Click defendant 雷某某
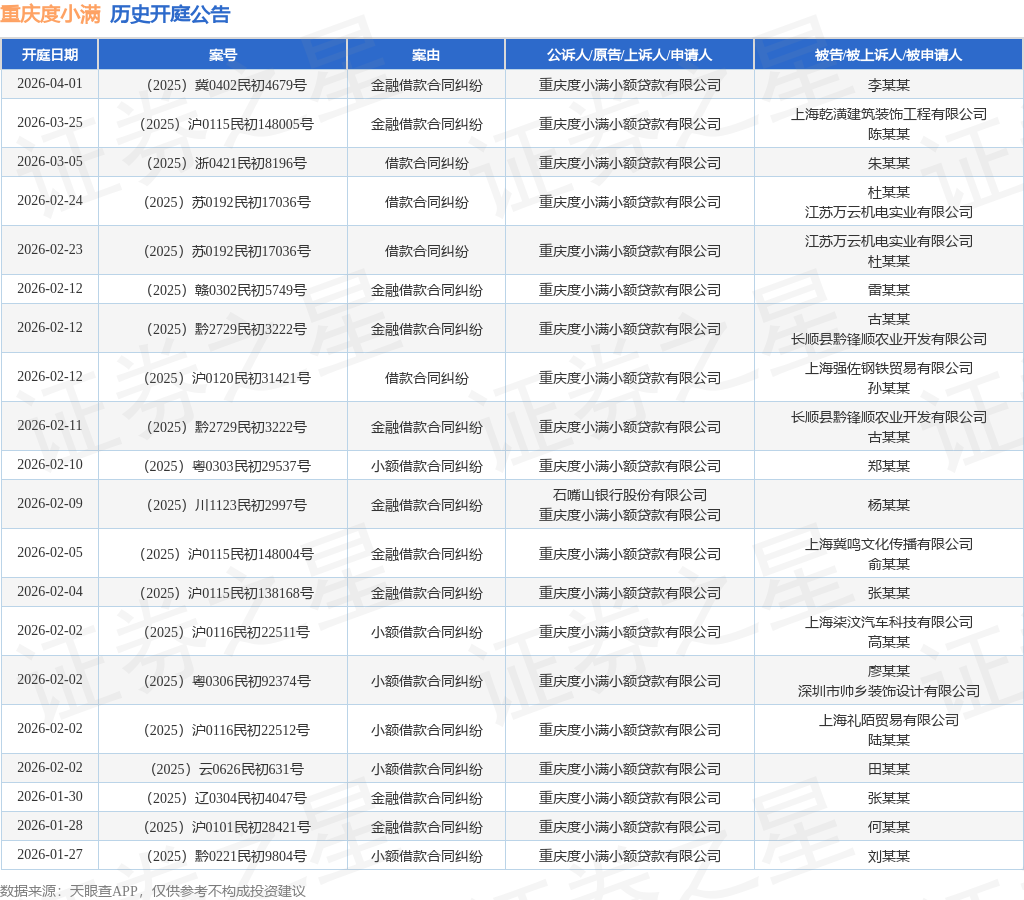1024x900 pixels. (x=888, y=290)
